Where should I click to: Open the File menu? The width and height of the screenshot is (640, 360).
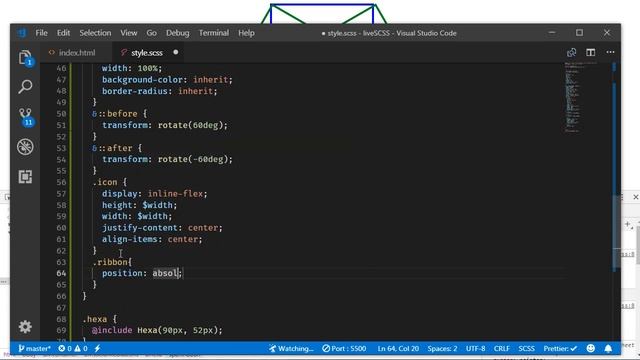click(41, 33)
